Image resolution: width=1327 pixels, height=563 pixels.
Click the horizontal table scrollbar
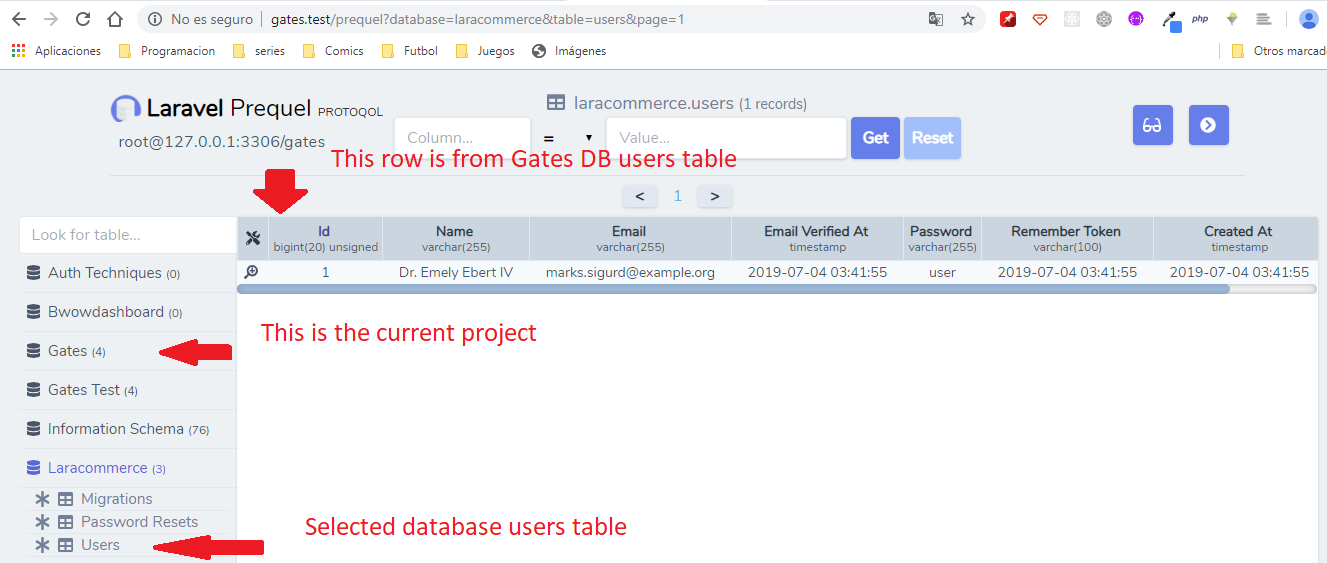[733, 289]
